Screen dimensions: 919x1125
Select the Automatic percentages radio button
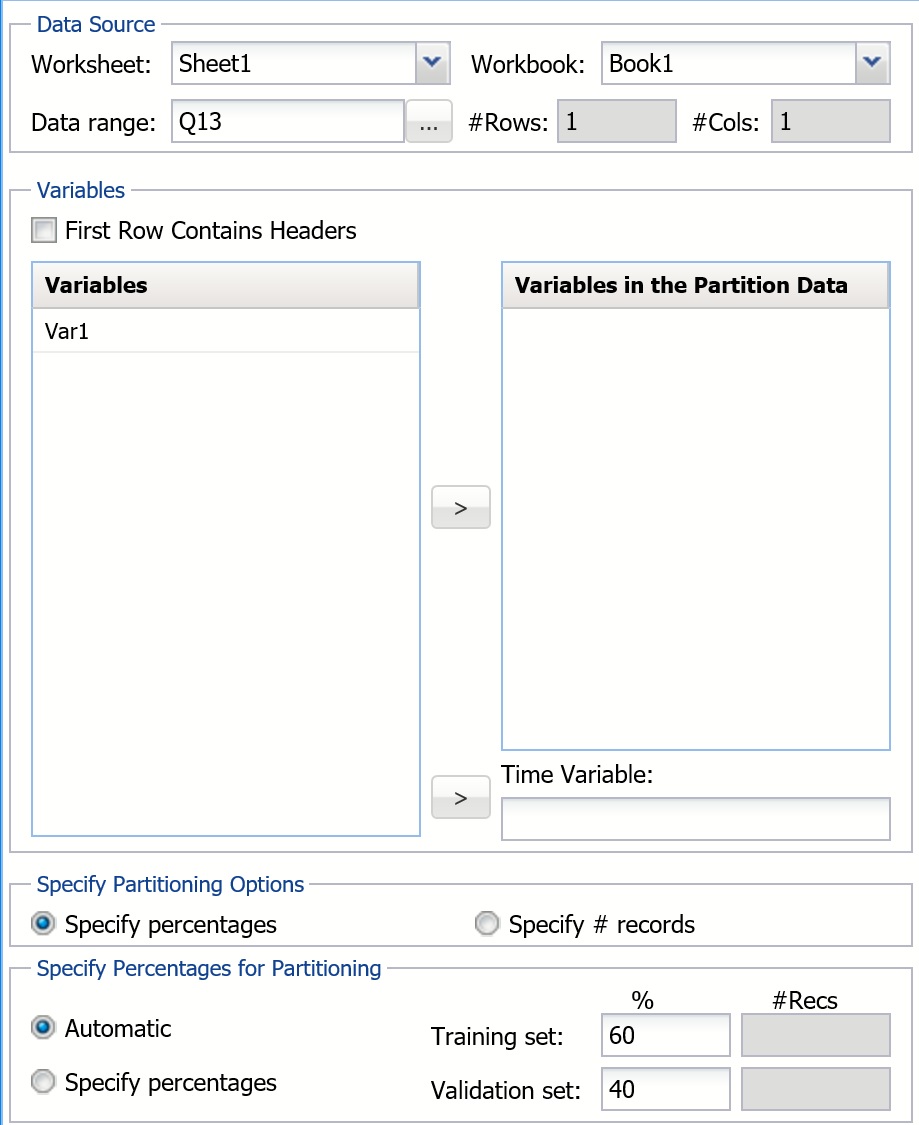(x=44, y=1028)
